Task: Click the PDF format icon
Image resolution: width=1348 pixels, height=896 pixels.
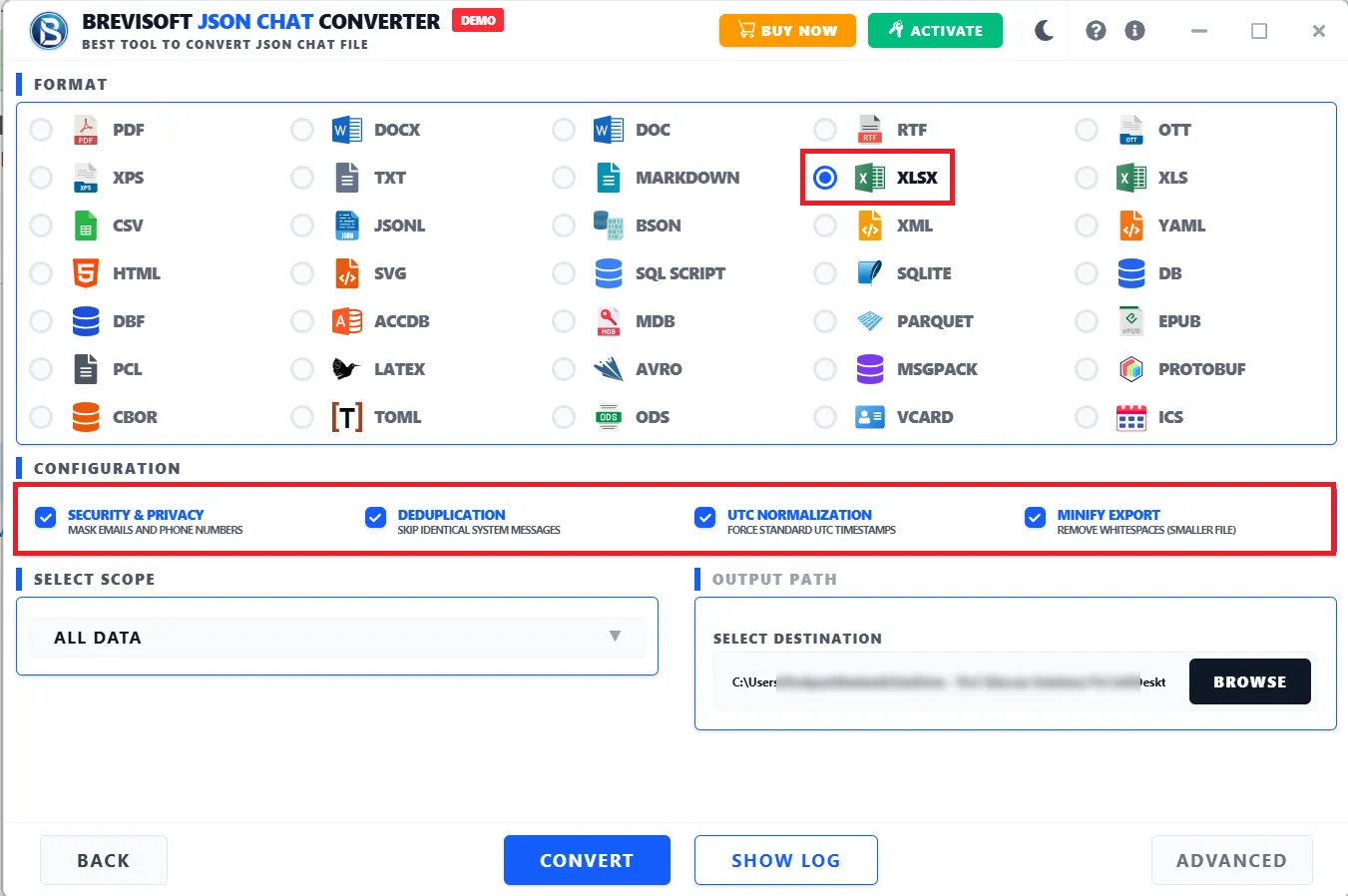Action: click(x=86, y=130)
